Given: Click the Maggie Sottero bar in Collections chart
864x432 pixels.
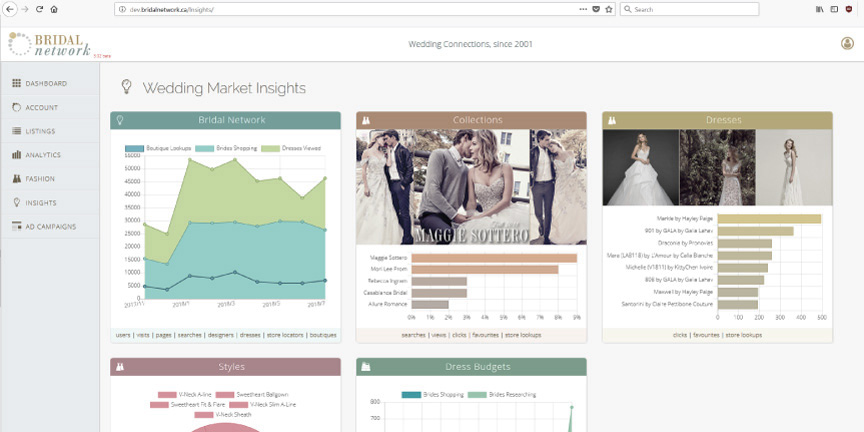Looking at the screenshot, I should click(494, 258).
